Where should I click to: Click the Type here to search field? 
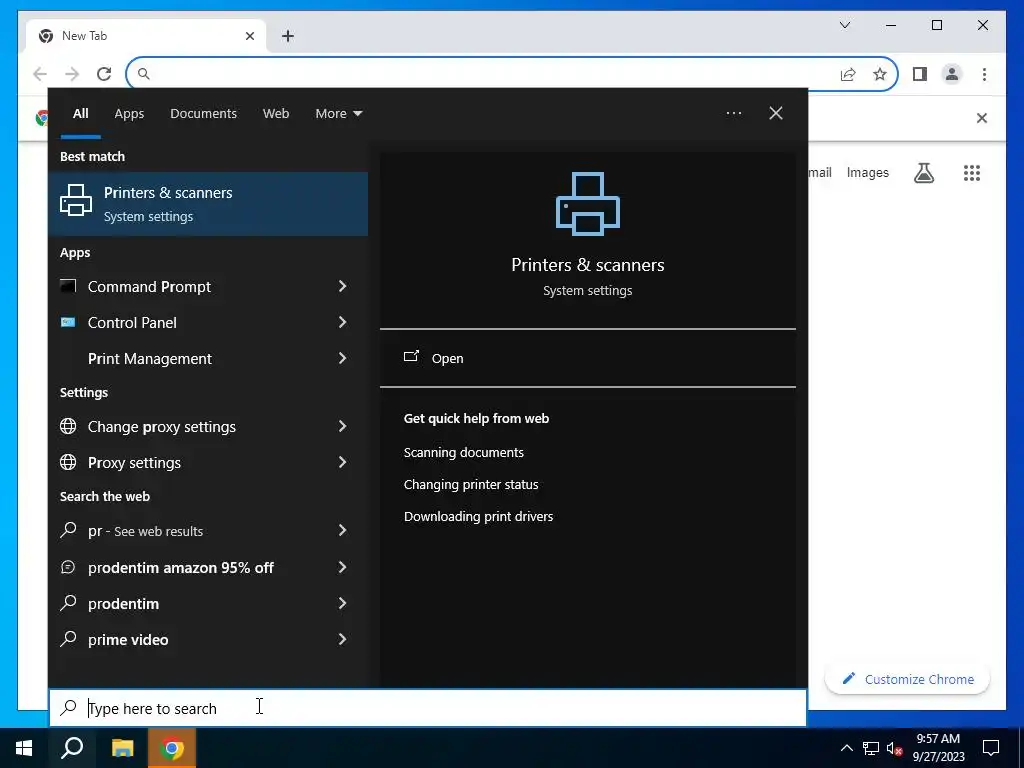click(x=428, y=708)
